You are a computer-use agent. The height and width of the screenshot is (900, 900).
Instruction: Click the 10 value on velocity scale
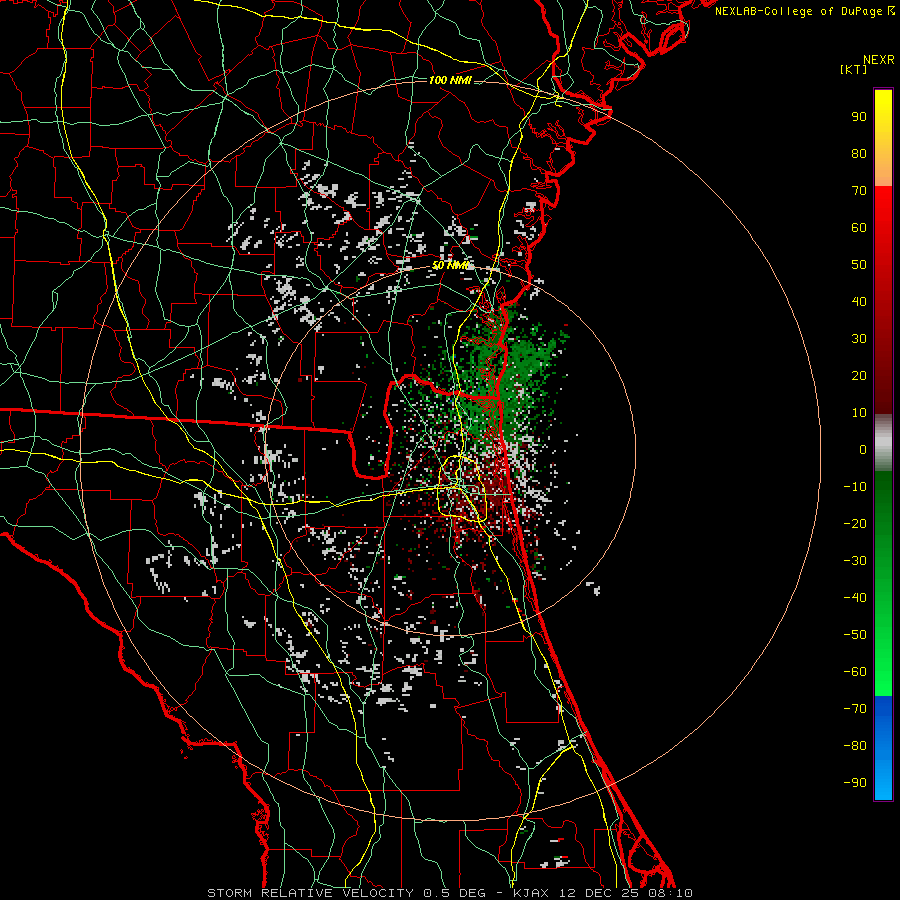pos(859,413)
